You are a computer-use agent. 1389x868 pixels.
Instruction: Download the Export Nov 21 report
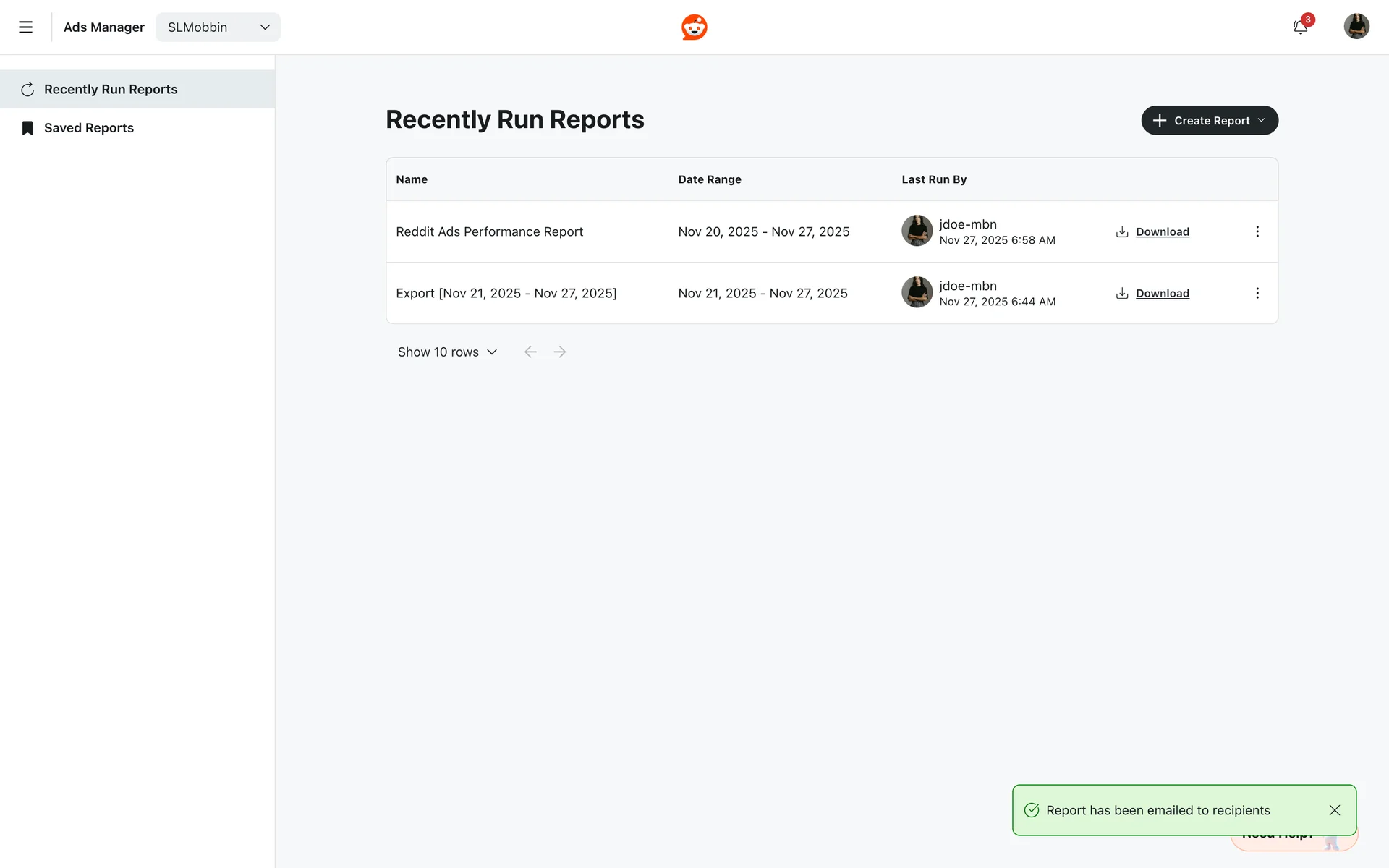coord(1162,293)
